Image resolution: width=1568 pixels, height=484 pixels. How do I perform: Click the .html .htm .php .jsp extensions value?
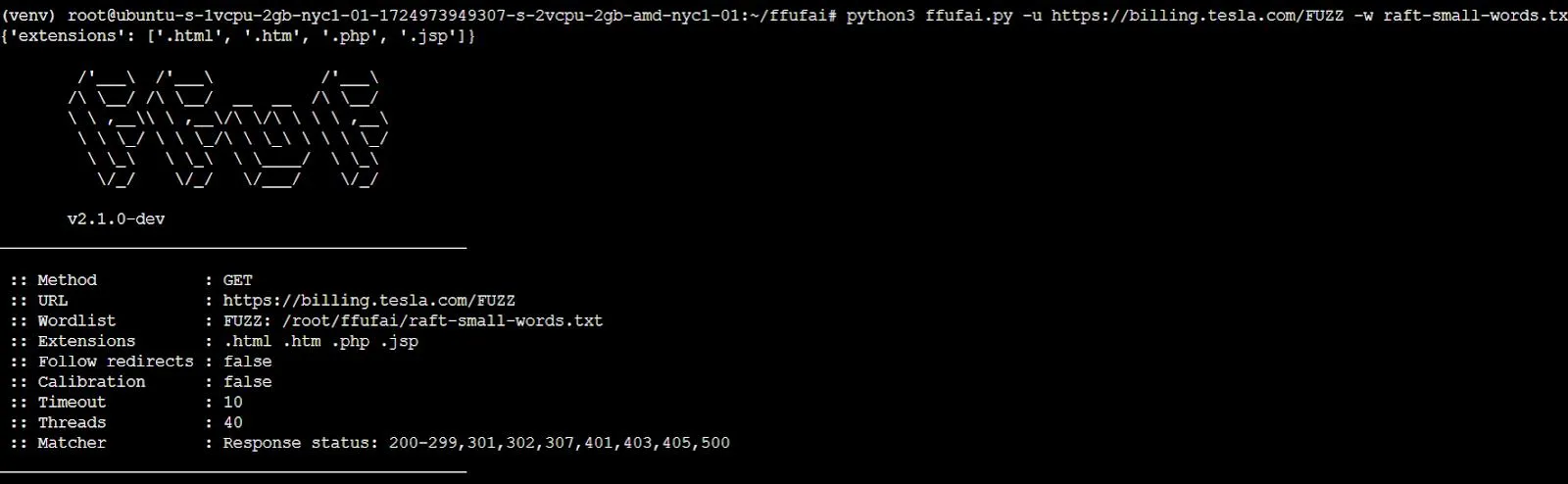pyautogui.click(x=320, y=342)
